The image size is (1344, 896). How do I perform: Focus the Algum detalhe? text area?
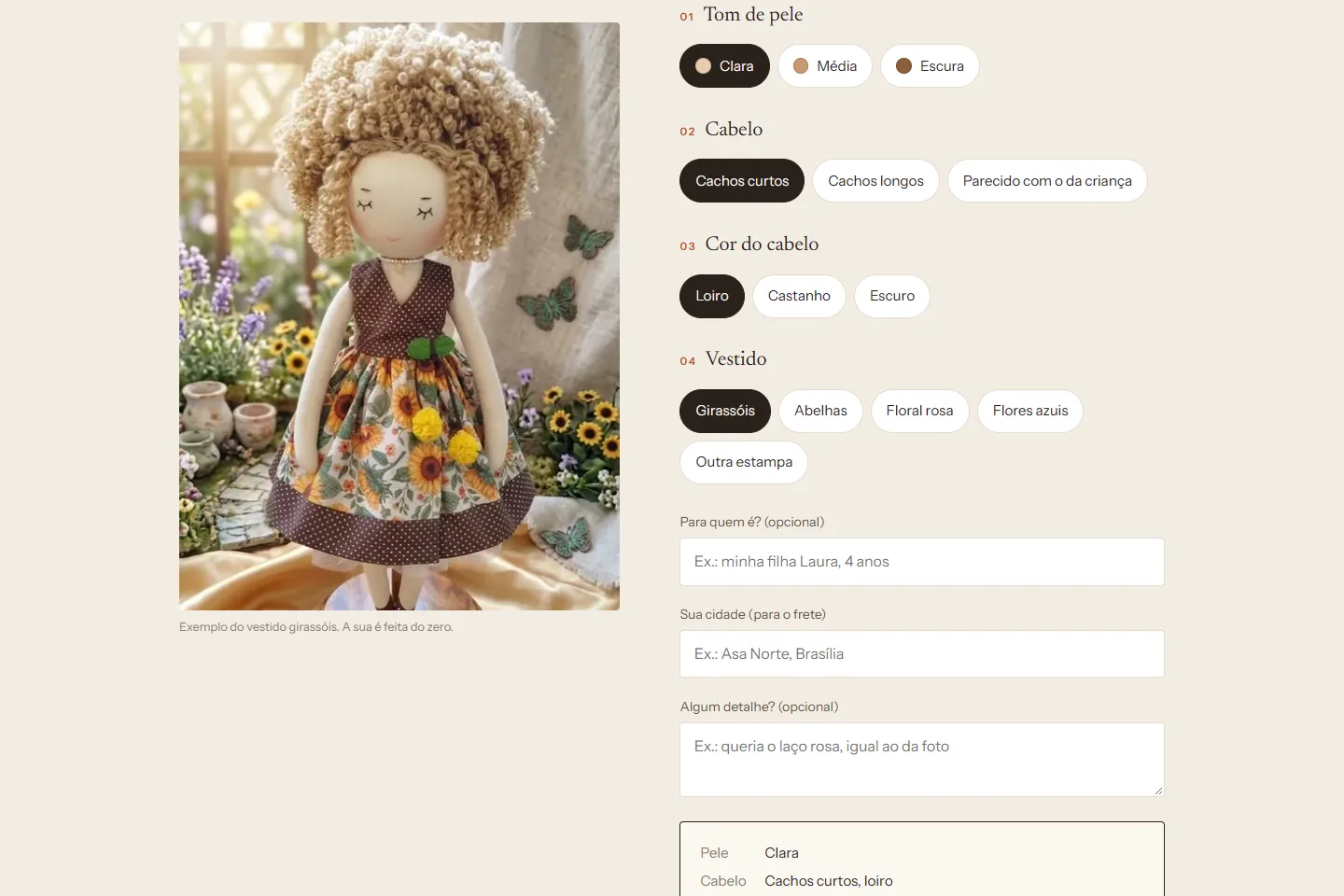(x=922, y=760)
